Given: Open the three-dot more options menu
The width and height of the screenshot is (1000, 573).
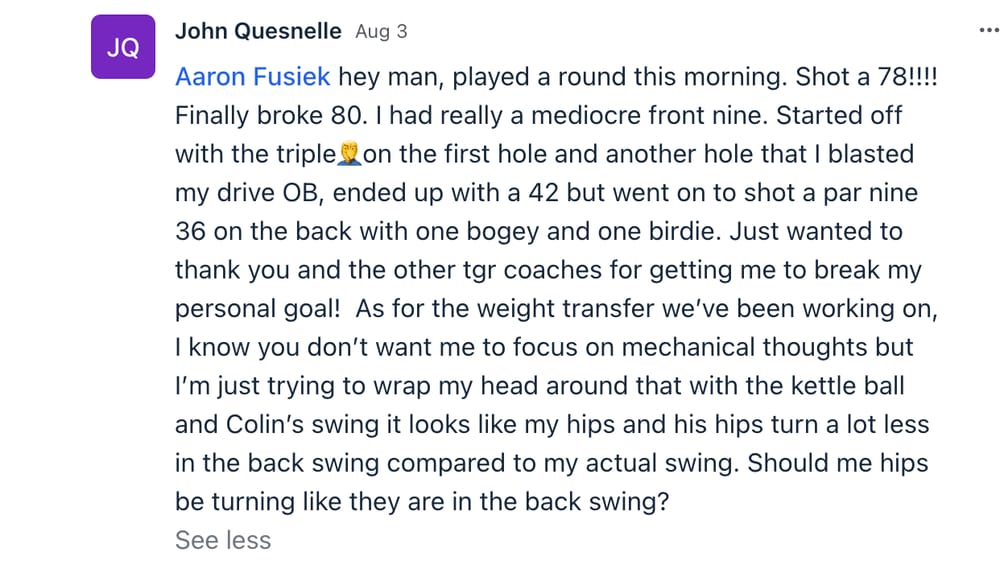Looking at the screenshot, I should [x=989, y=30].
